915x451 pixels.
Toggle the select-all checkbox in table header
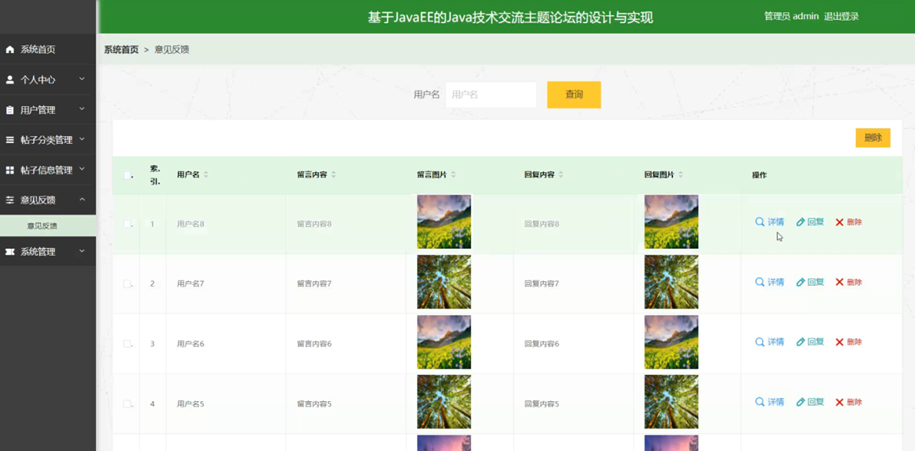point(127,175)
